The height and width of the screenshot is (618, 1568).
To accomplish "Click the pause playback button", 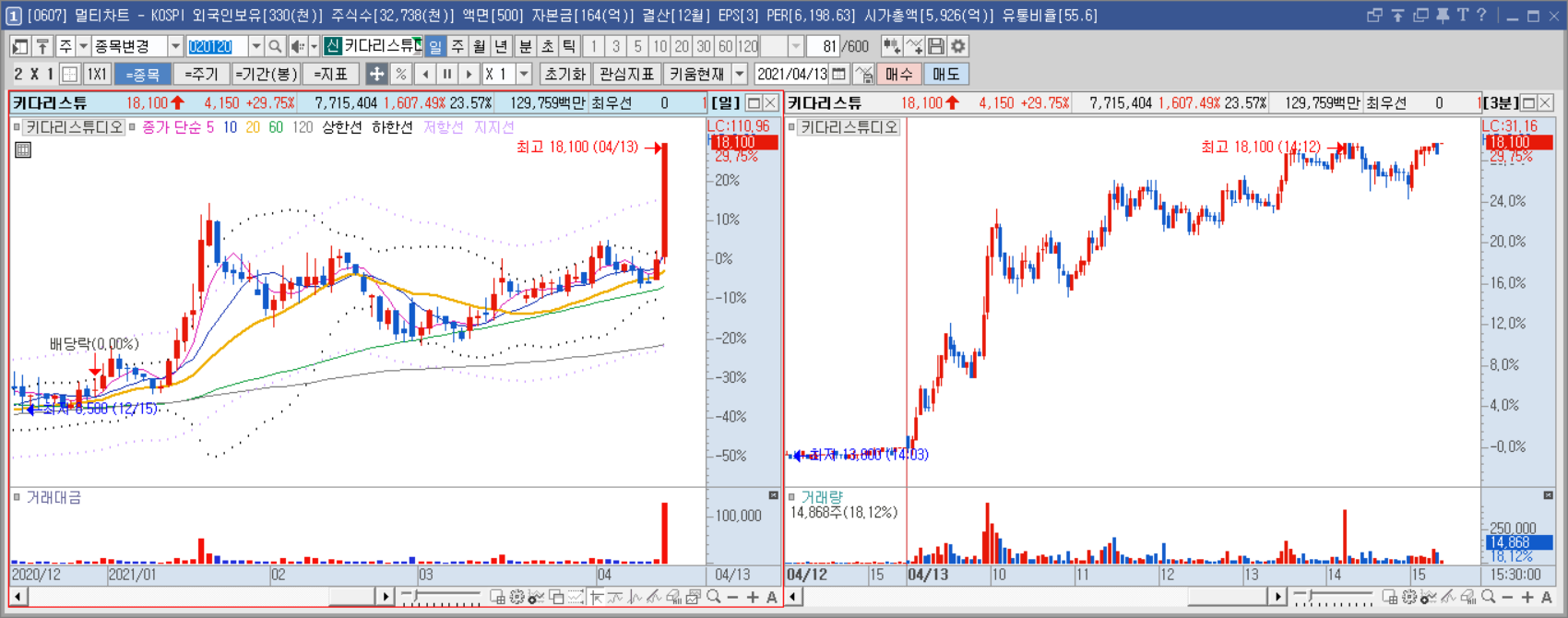I will 446,74.
